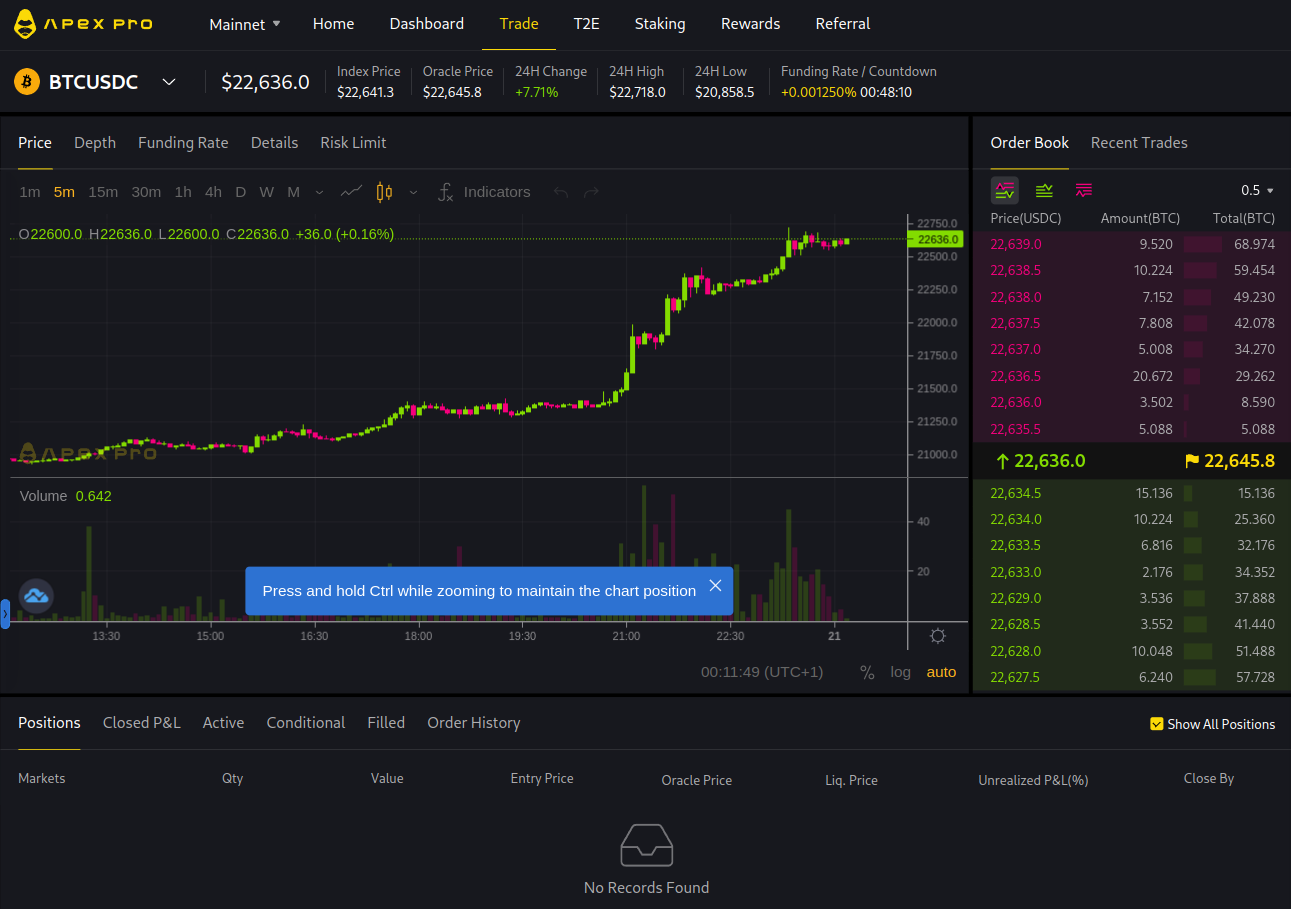
Task: Click ask price 22,639.0 in order book
Action: [1015, 244]
